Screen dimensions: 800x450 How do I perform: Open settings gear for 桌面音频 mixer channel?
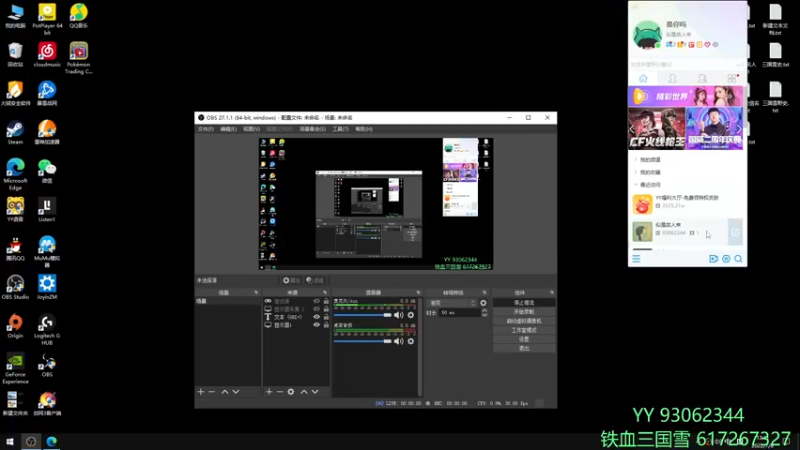[x=411, y=341]
